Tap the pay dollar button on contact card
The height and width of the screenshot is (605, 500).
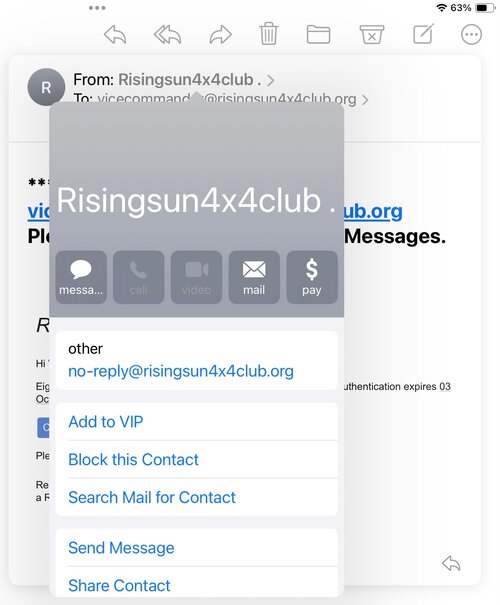pos(312,277)
